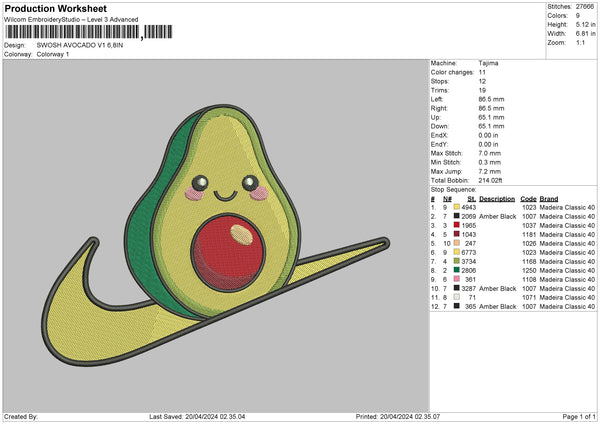Click 'Last Saved: 20/04/2024 02.35.04' footer
Screen dimensions: 600x424
(197, 416)
